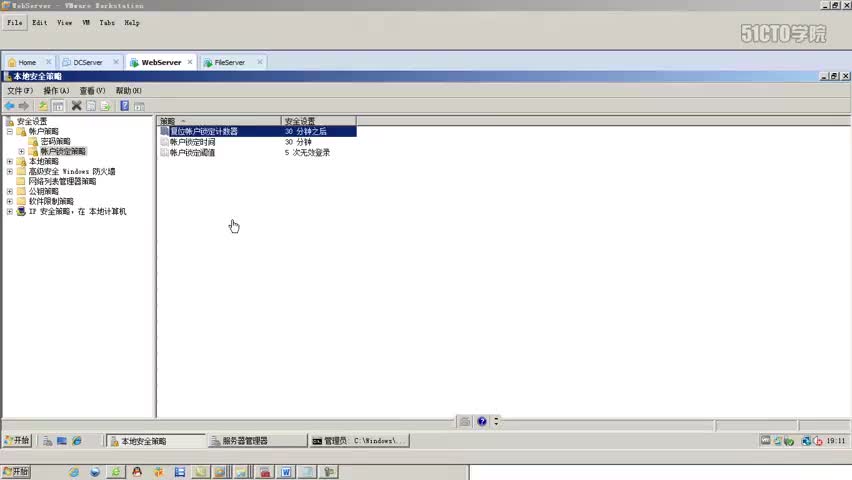This screenshot has width=852, height=480.
Task: Open the 帮助(H) menu
Action: [x=129, y=91]
